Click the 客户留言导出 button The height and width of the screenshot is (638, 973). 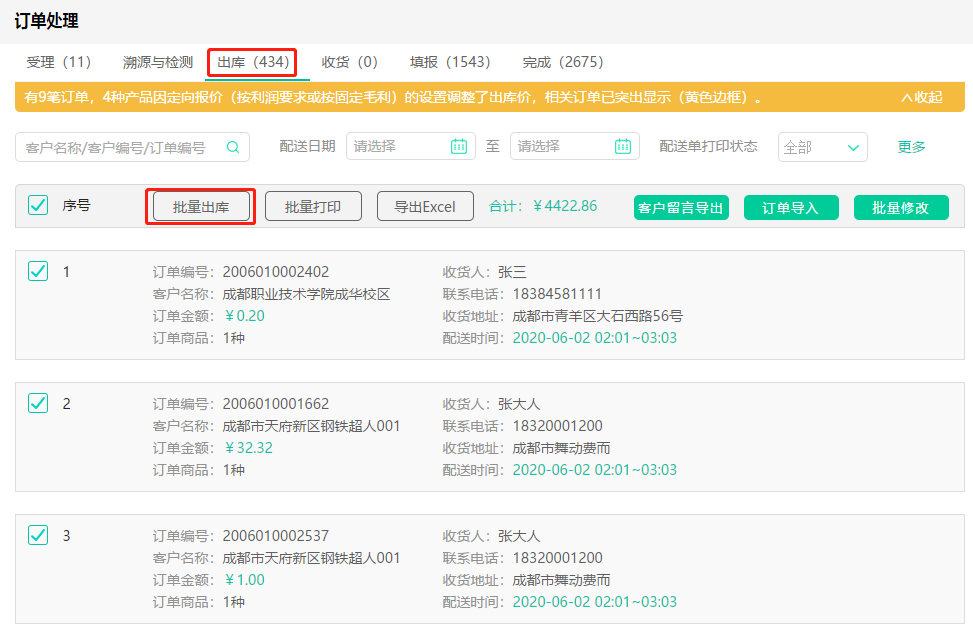pyautogui.click(x=681, y=205)
